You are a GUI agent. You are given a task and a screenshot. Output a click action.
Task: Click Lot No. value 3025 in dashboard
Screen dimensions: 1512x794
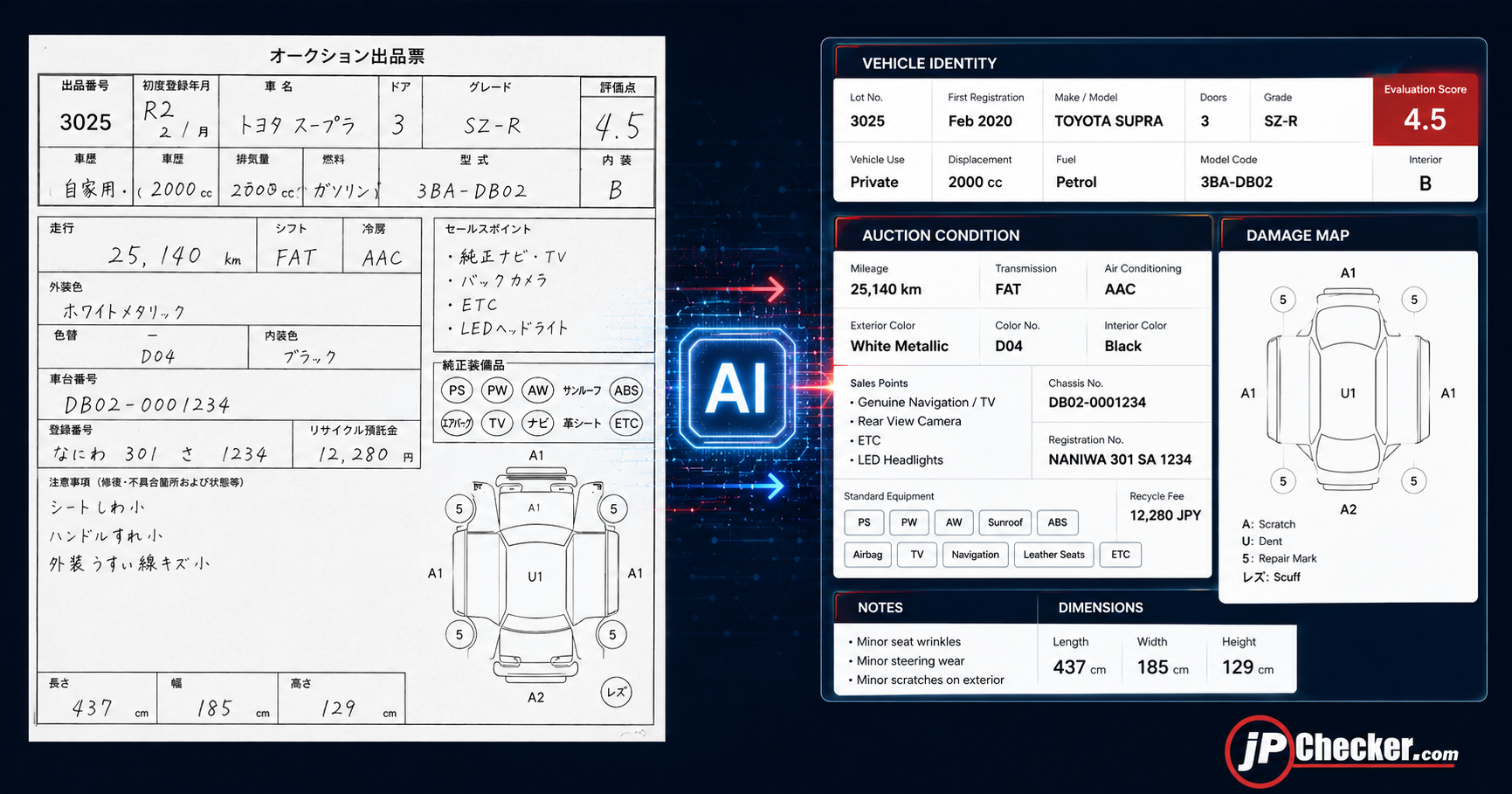pos(867,121)
